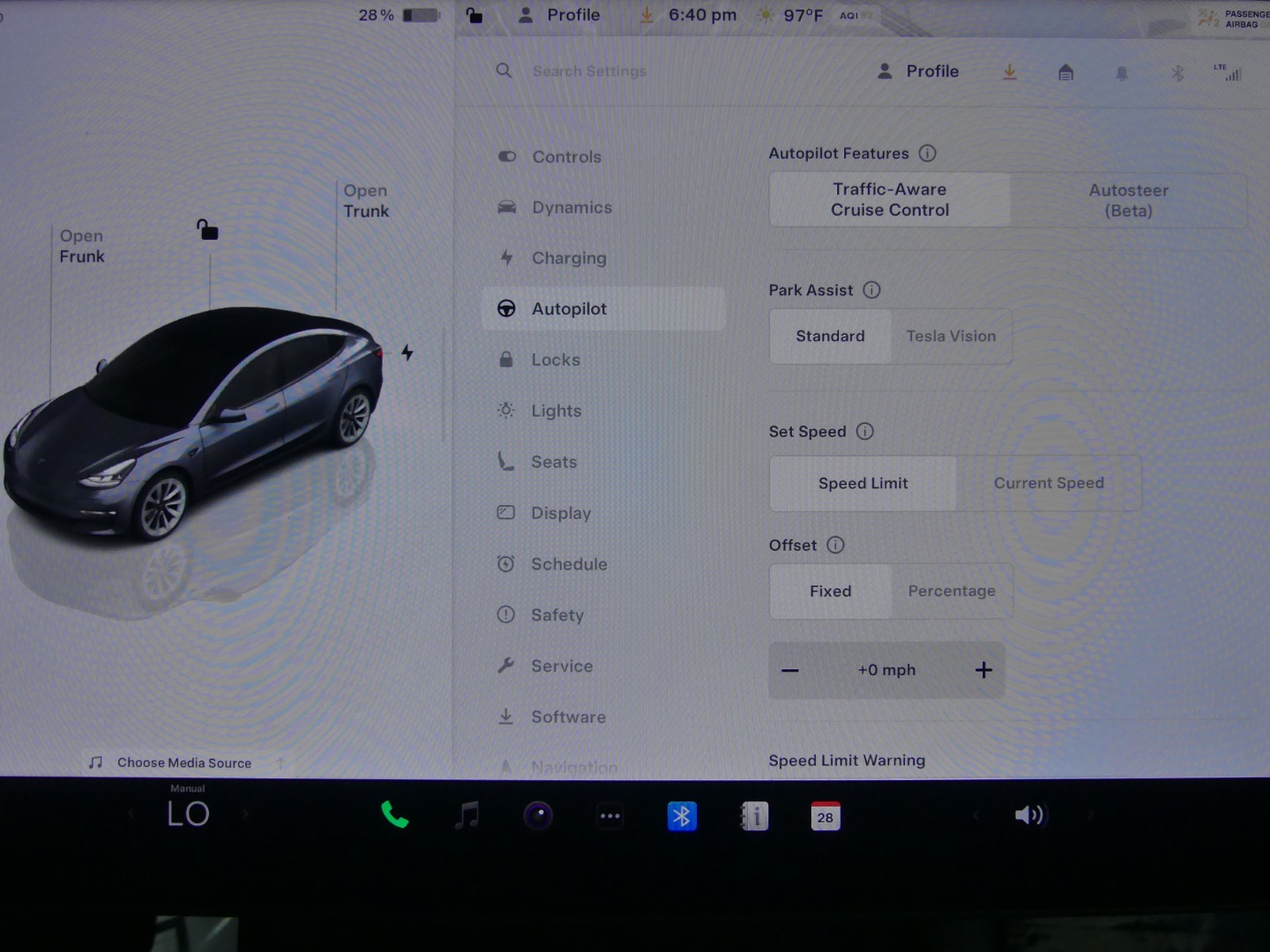
Task: Focus the Search Settings field
Action: [x=589, y=71]
